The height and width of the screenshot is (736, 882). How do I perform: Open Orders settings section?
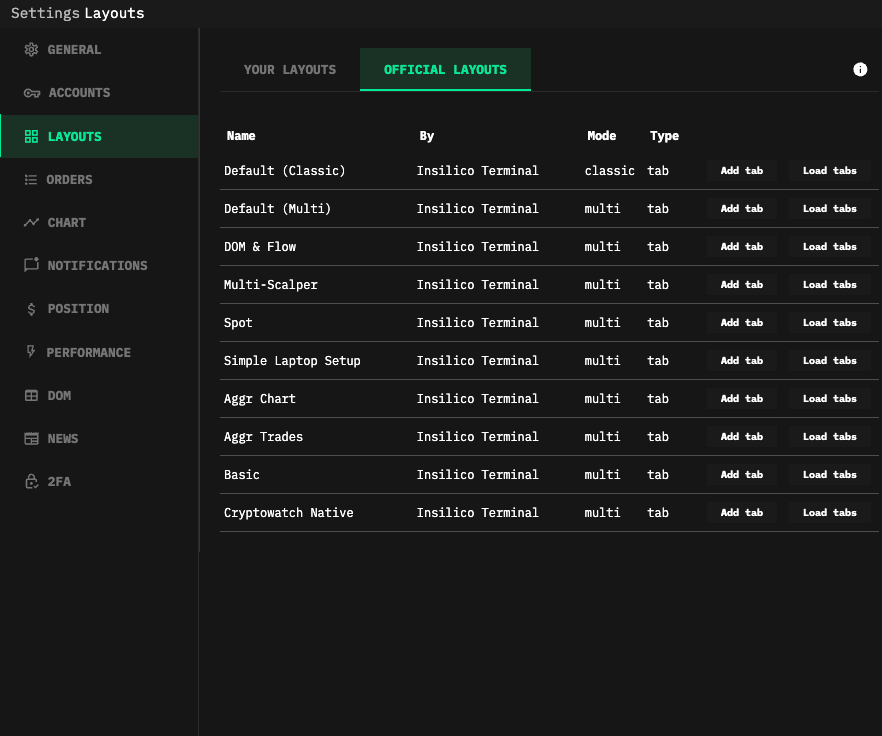point(99,179)
